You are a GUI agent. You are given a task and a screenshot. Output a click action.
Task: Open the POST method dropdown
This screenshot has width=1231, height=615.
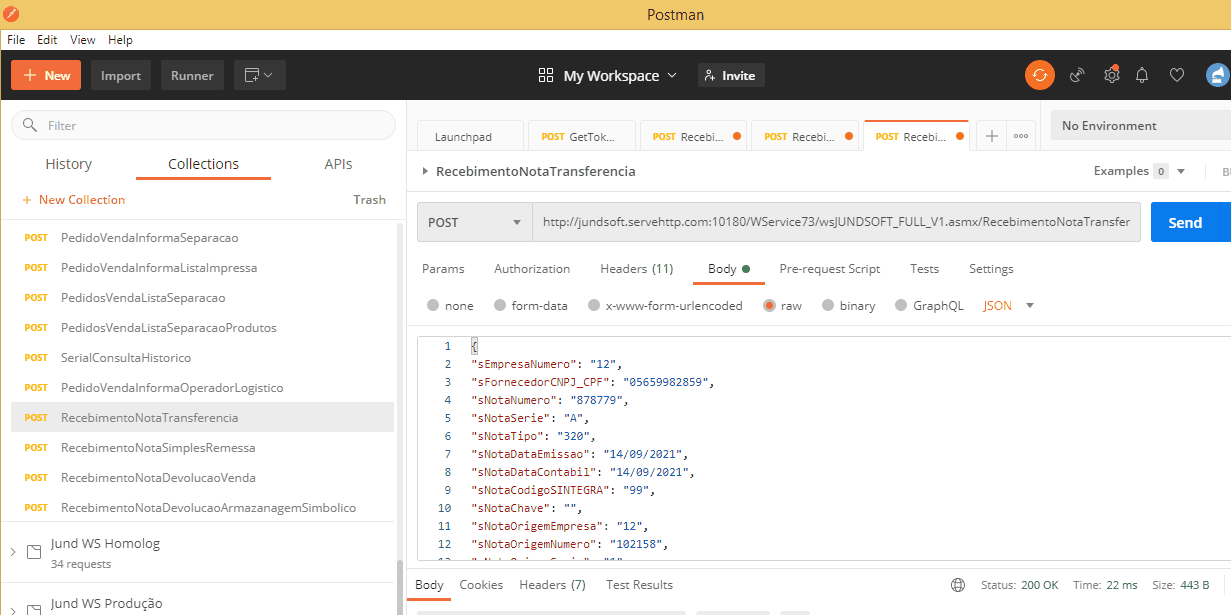(x=475, y=223)
